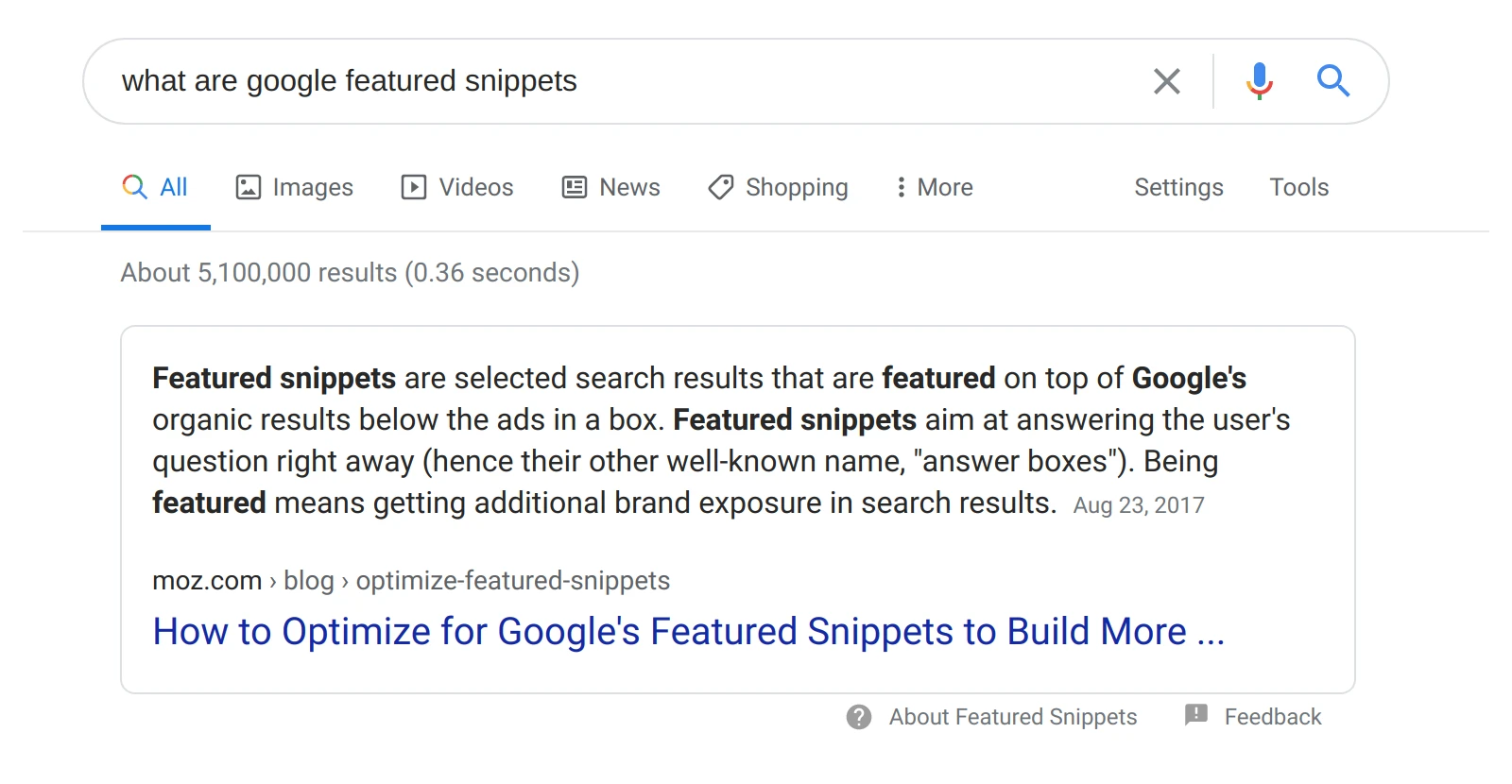
Task: Click the blog breadcrumb in the result URL
Action: point(307,580)
